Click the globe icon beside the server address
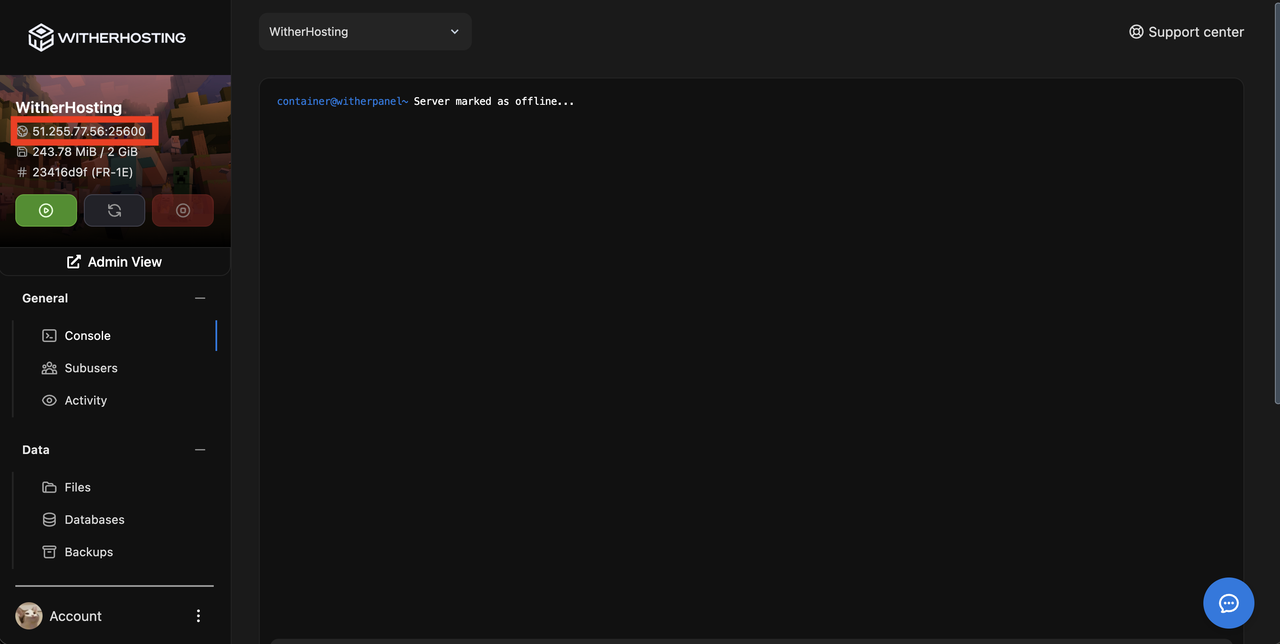The height and width of the screenshot is (644, 1280). 23,131
